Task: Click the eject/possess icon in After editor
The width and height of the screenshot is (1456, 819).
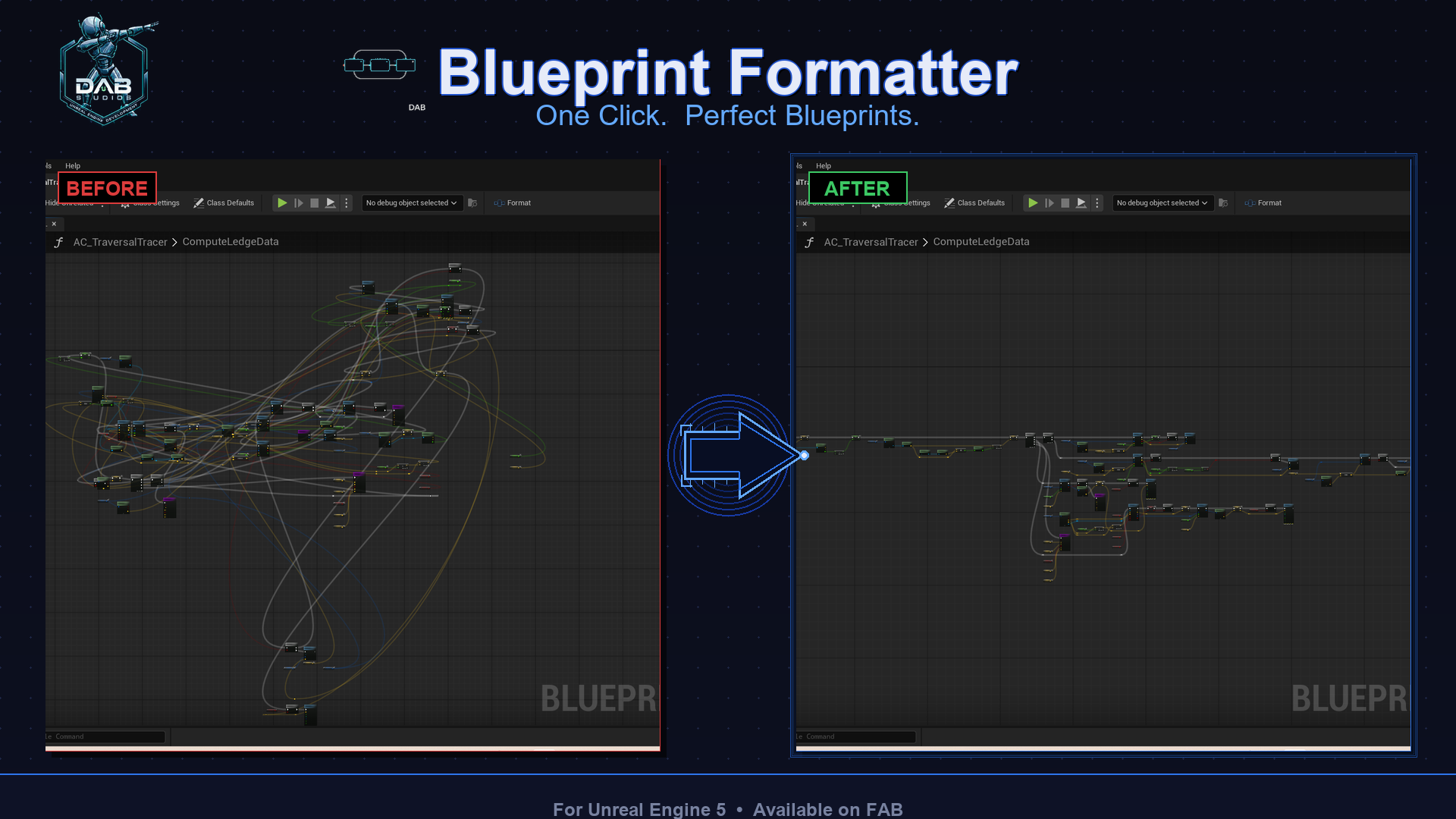Action: click(1081, 203)
